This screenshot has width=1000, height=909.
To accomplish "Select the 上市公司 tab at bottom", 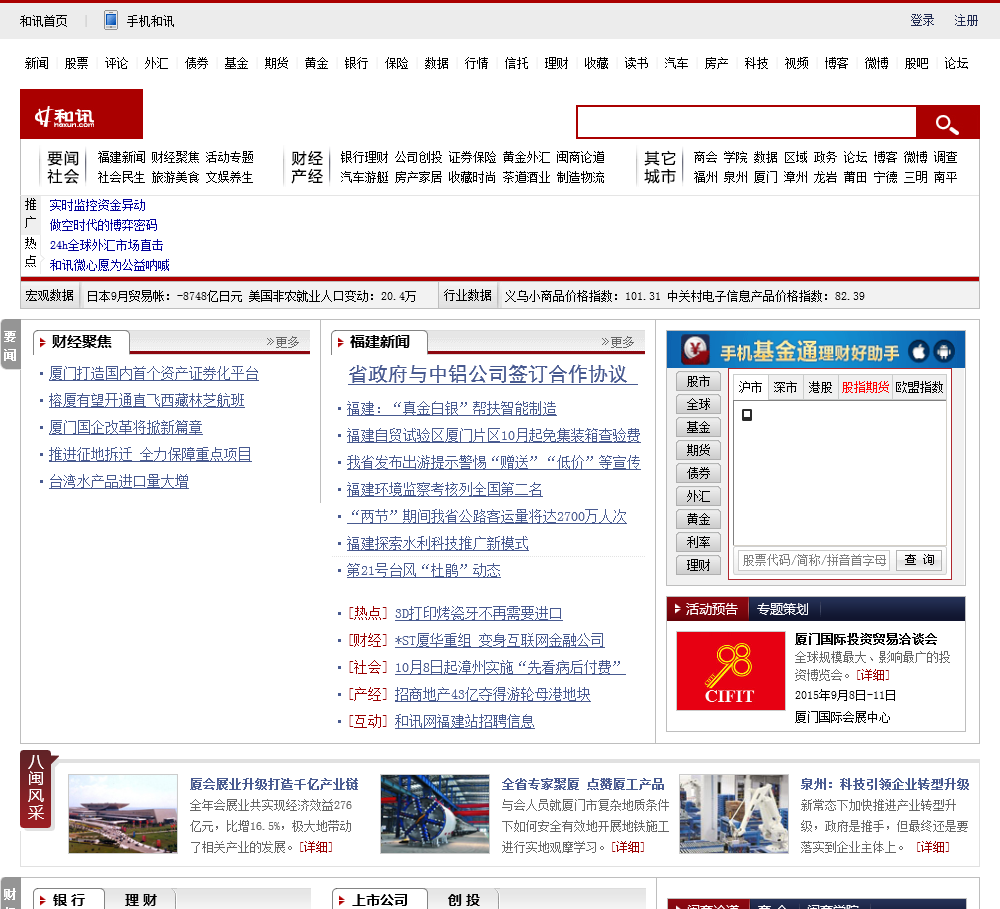I will [x=379, y=899].
